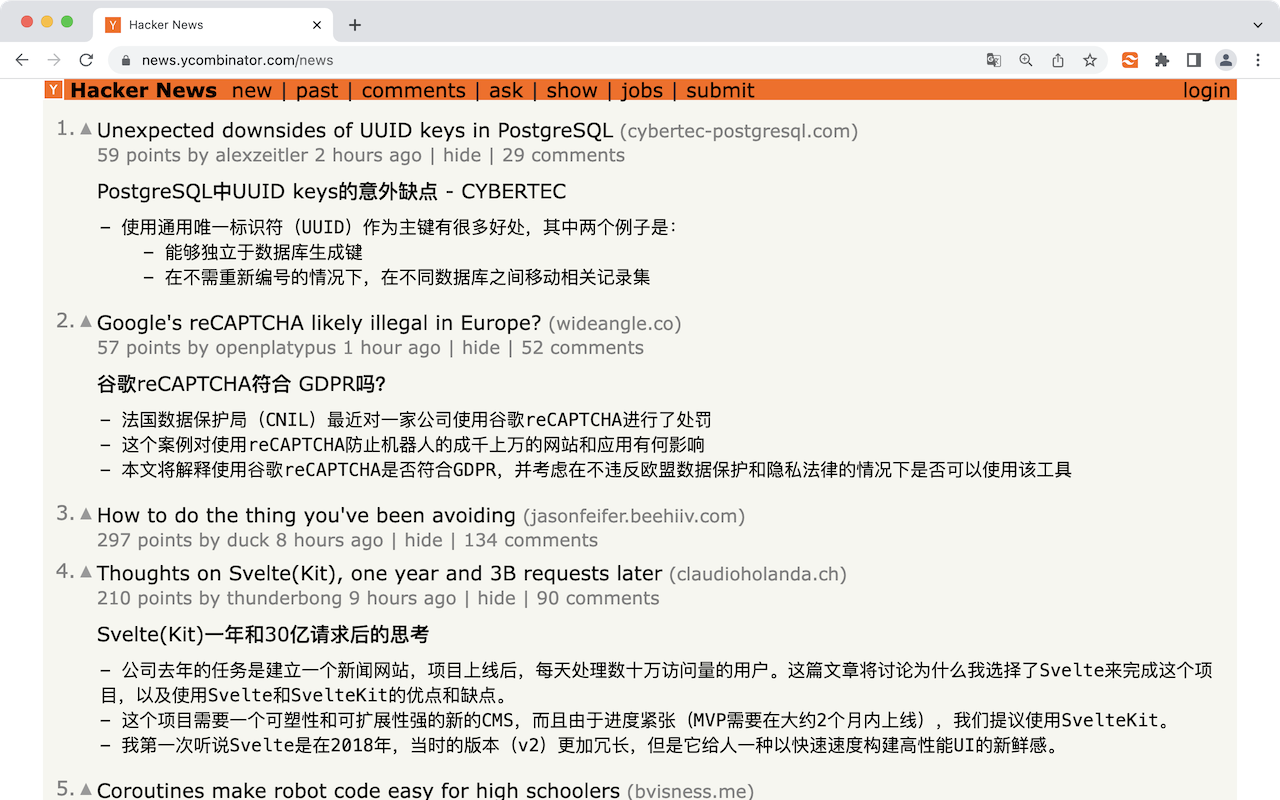Reload the Hacker News page
The image size is (1280, 800).
[x=86, y=60]
